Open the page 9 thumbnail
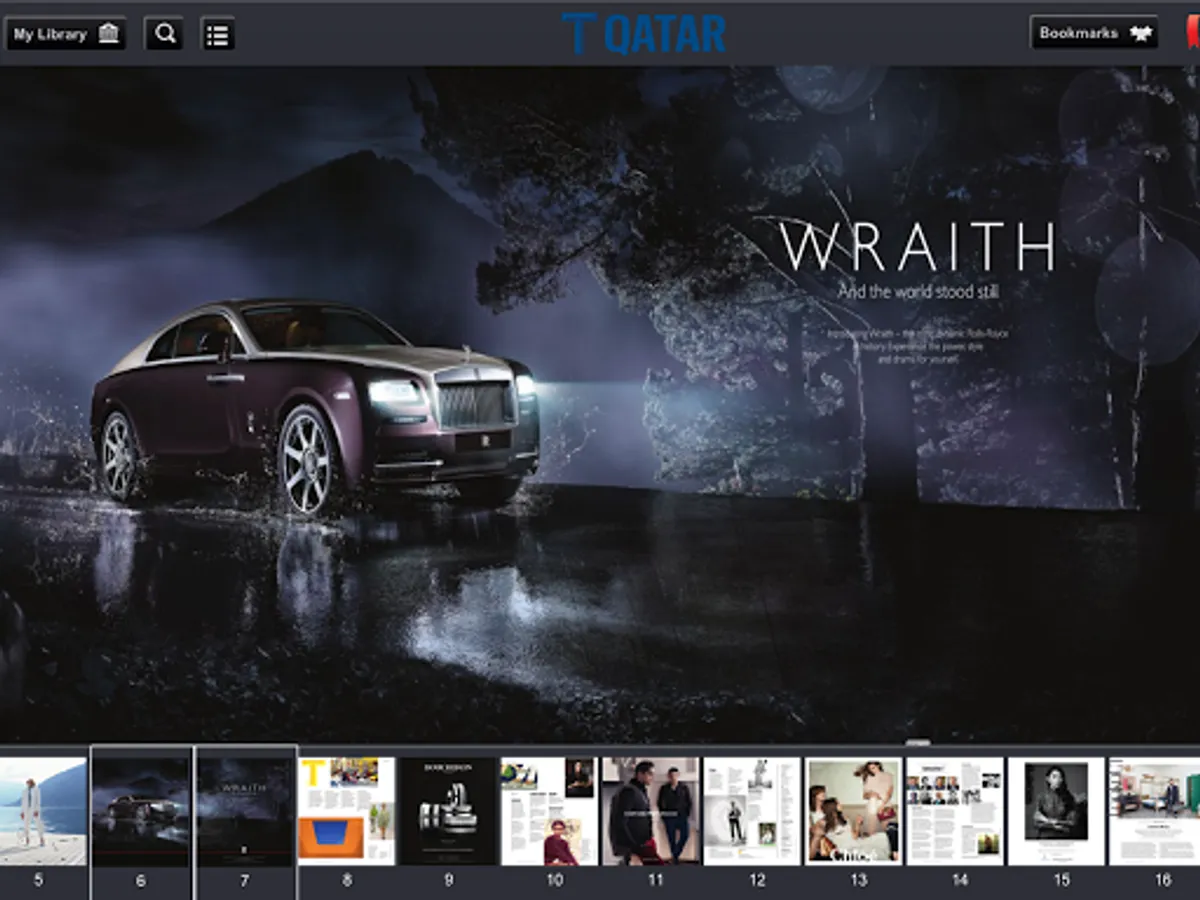 tap(449, 811)
